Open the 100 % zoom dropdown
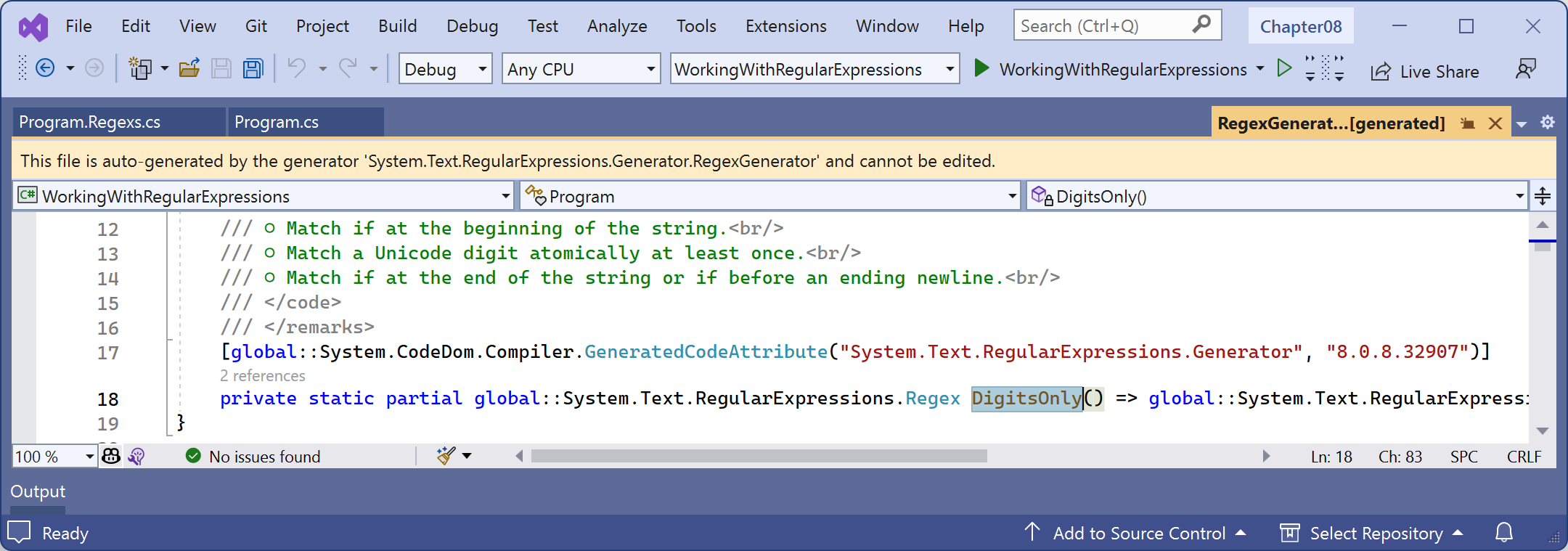The width and height of the screenshot is (1568, 551). click(54, 456)
